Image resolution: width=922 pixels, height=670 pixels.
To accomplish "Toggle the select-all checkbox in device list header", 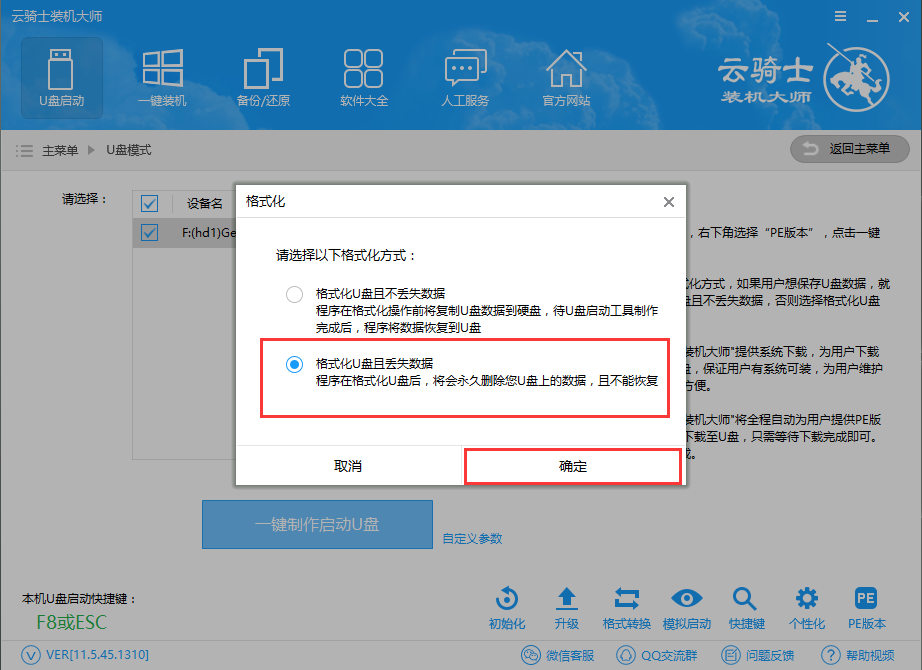I will pos(149,203).
